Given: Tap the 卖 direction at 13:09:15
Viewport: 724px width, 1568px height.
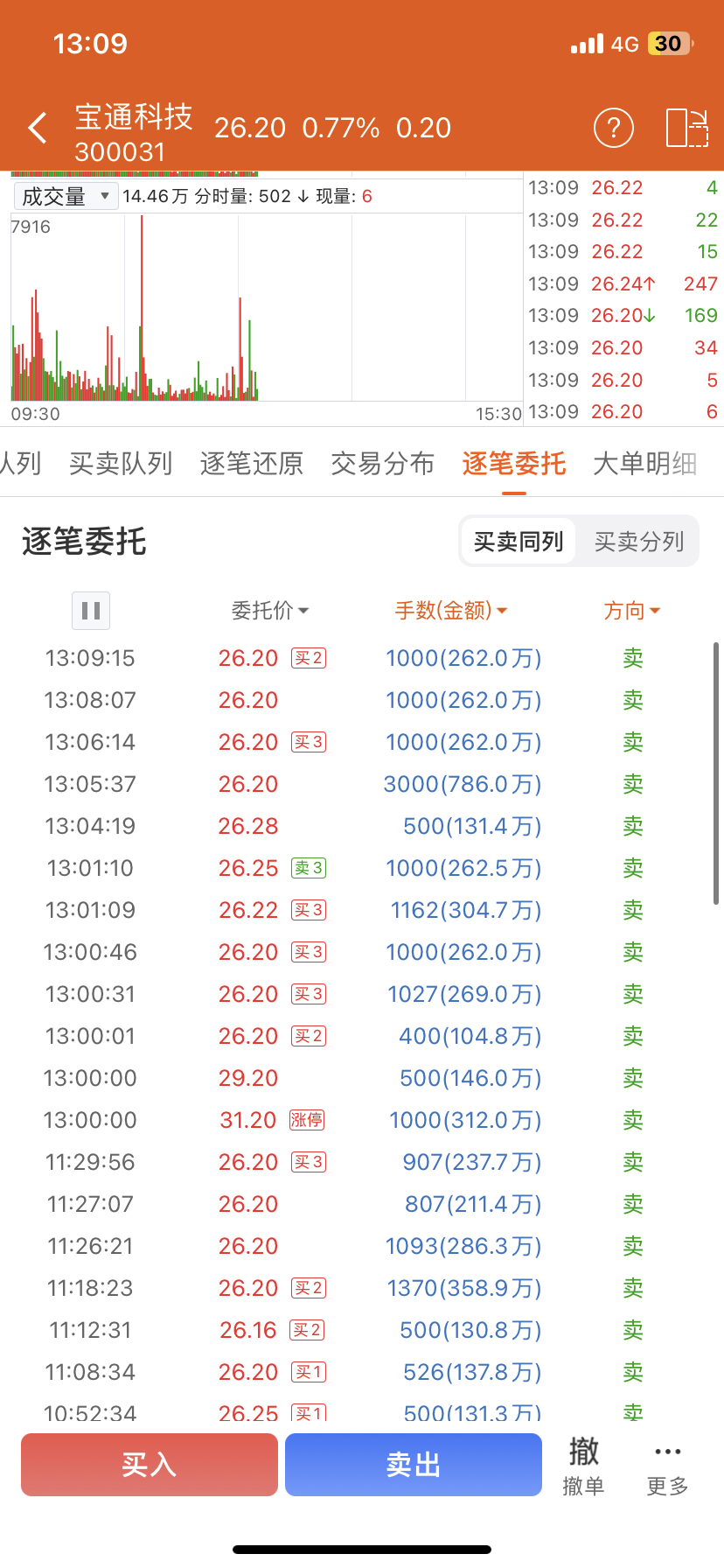Looking at the screenshot, I should point(633,658).
